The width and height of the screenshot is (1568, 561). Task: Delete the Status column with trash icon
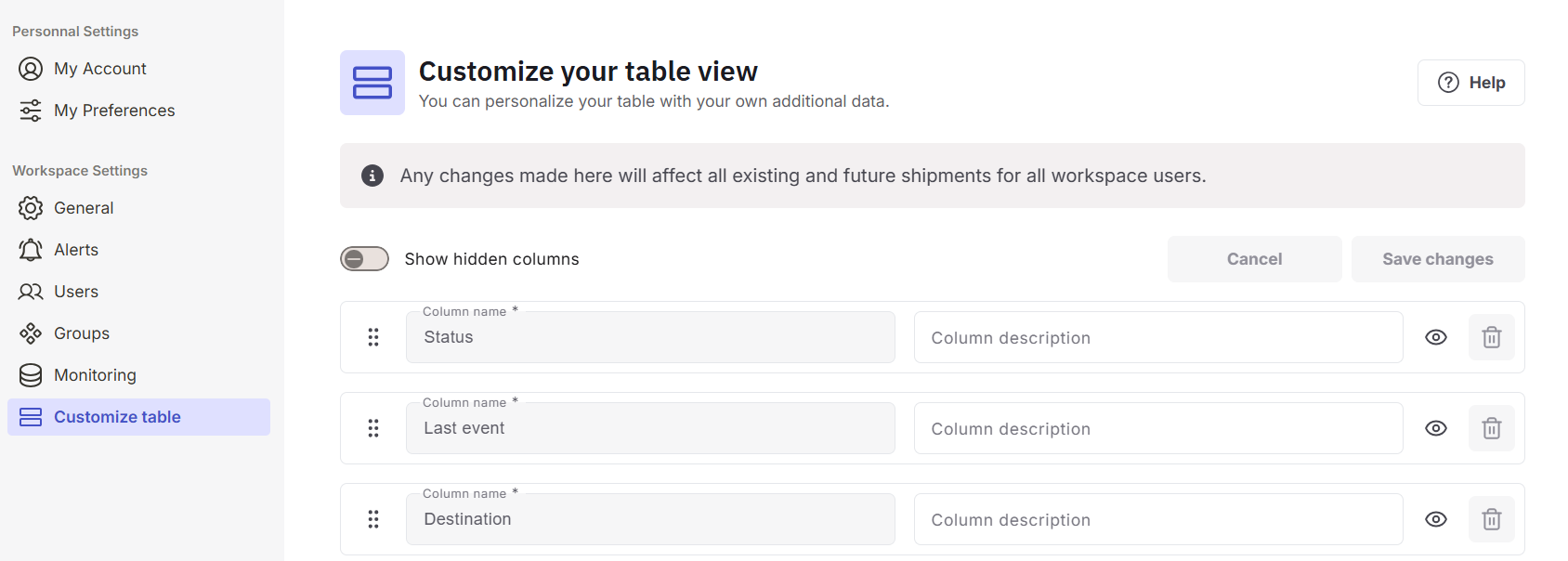coord(1491,337)
